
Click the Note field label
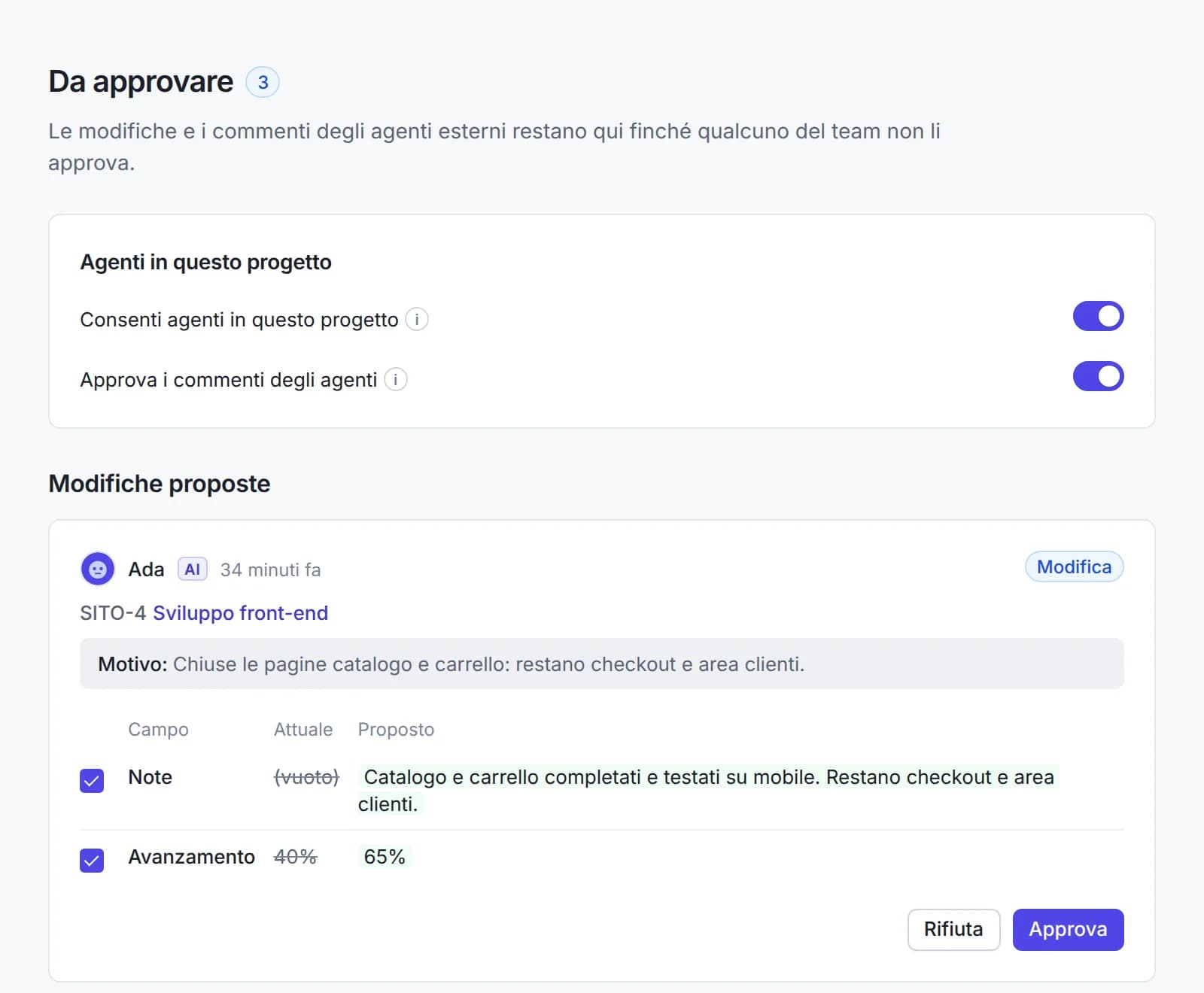point(150,777)
